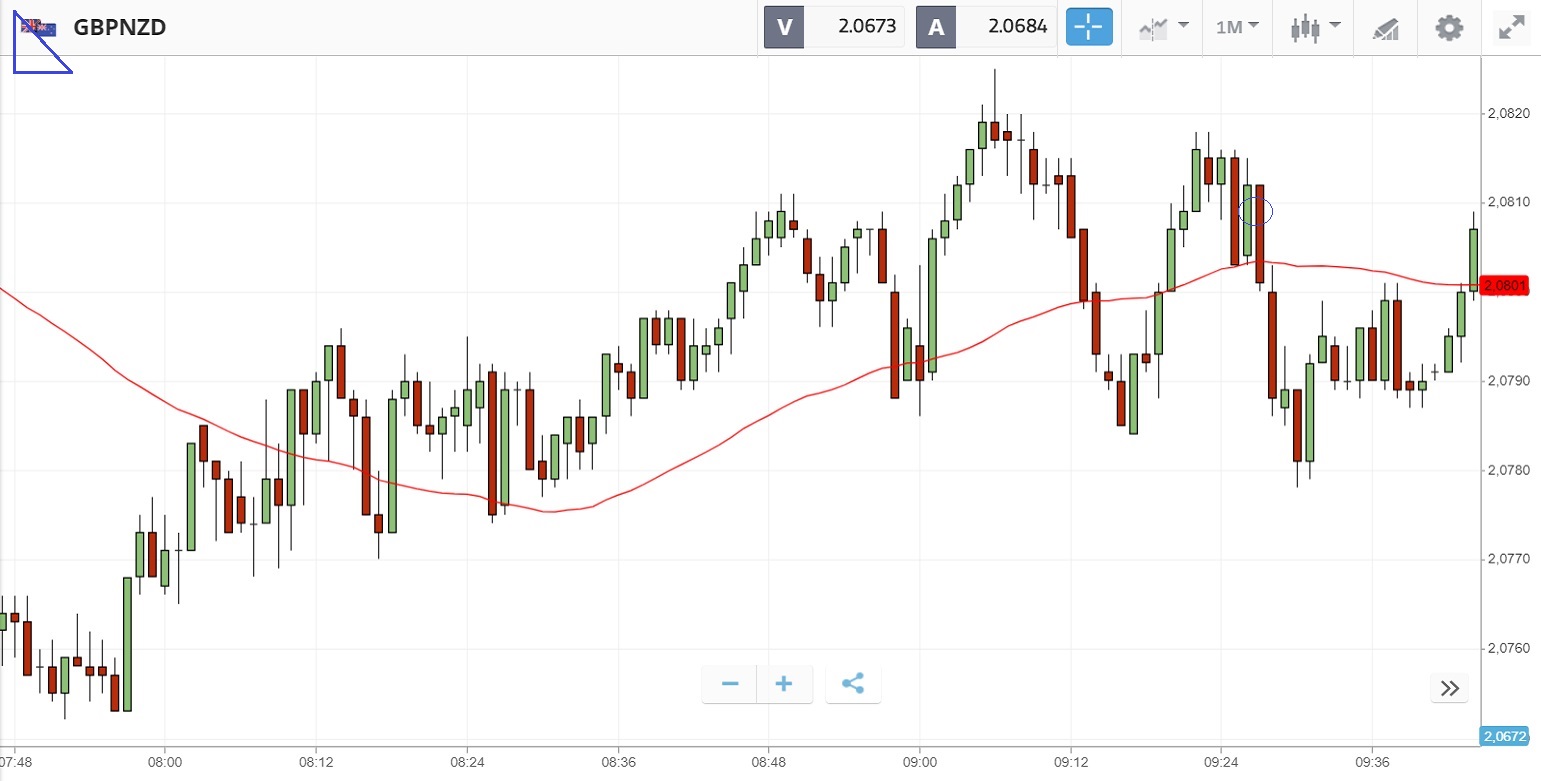Open the compare/indicators chart dropdown
Screen dimensions: 1541x781
1163,27
